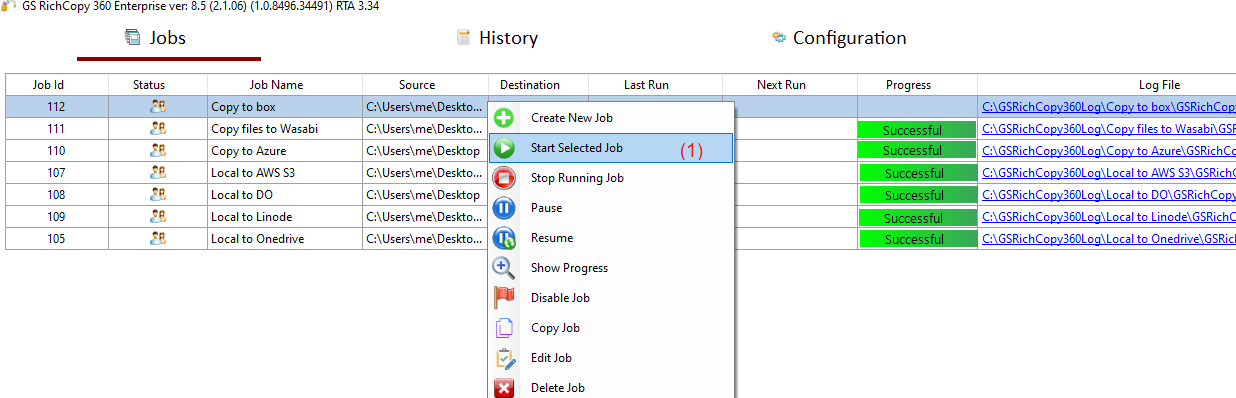The width and height of the screenshot is (1236, 398).
Task: Click Successful progress bar of job 111
Action: [x=916, y=129]
